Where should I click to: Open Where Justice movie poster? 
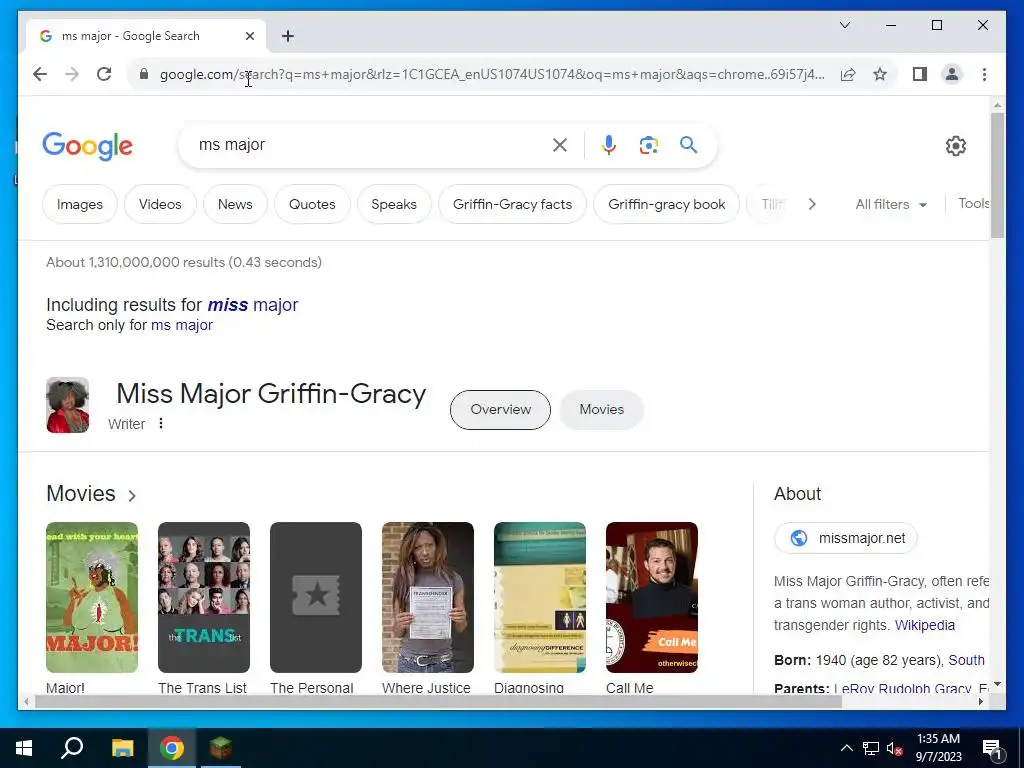428,597
